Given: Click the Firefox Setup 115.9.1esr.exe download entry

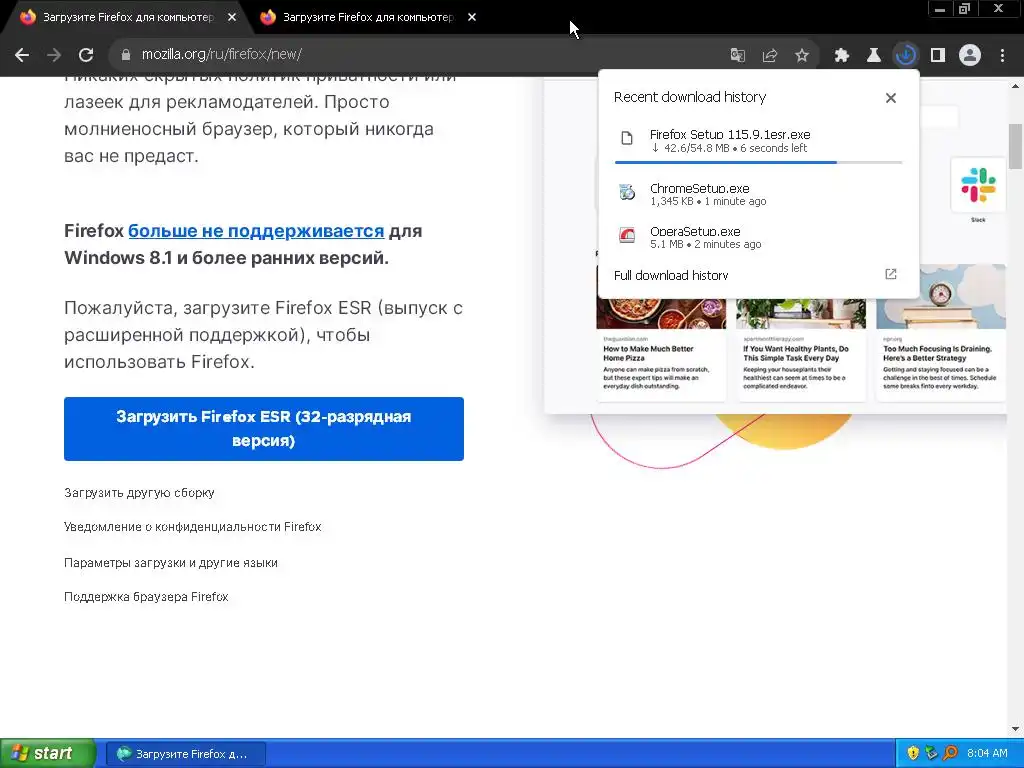Looking at the screenshot, I should pos(758,142).
